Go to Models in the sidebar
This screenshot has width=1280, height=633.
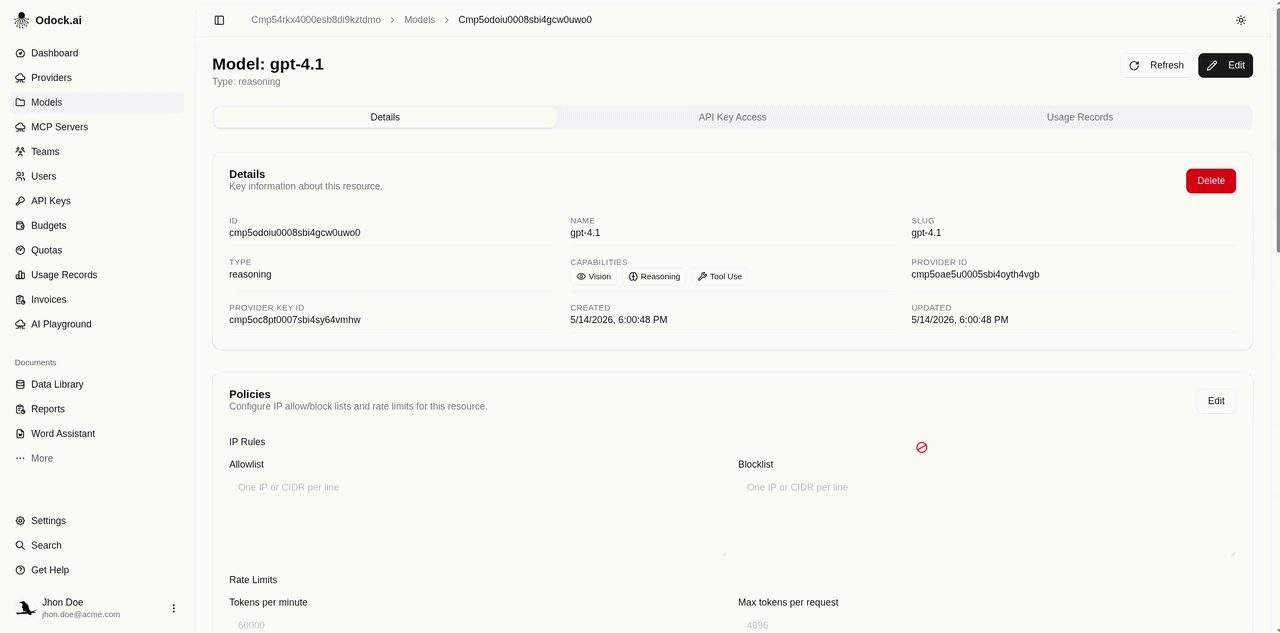(97, 102)
